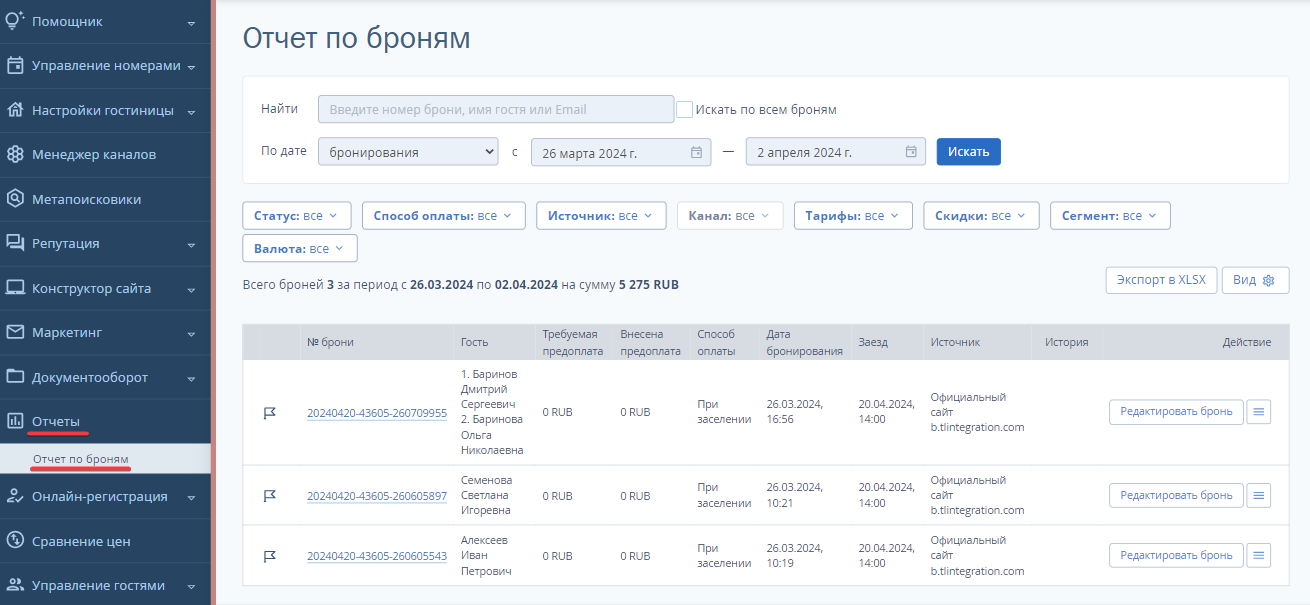This screenshot has width=1310, height=605.
Task: Click the Менеджер каналов sidebar icon
Action: (15, 155)
